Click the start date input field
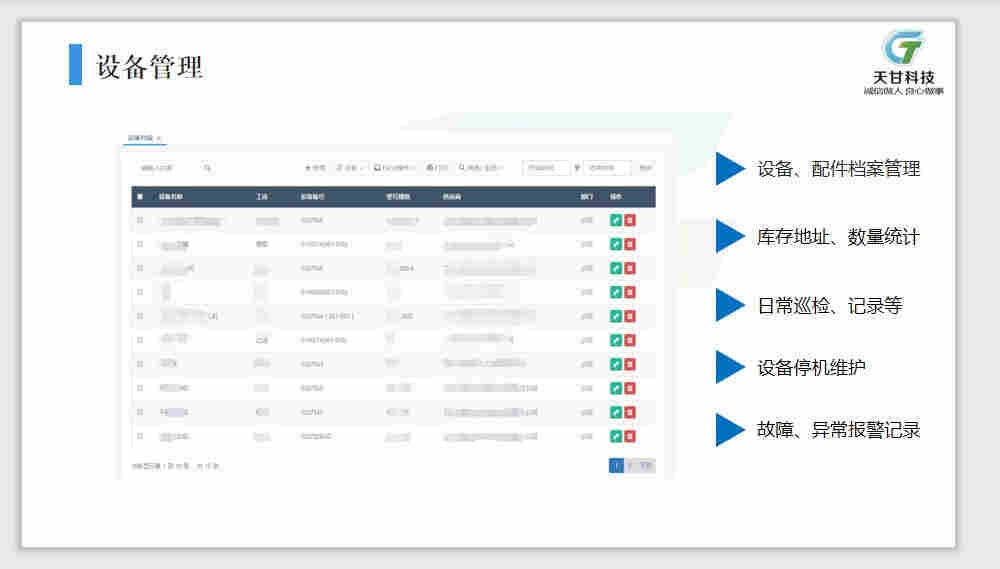Screen dimensions: 1000x569 [547, 168]
